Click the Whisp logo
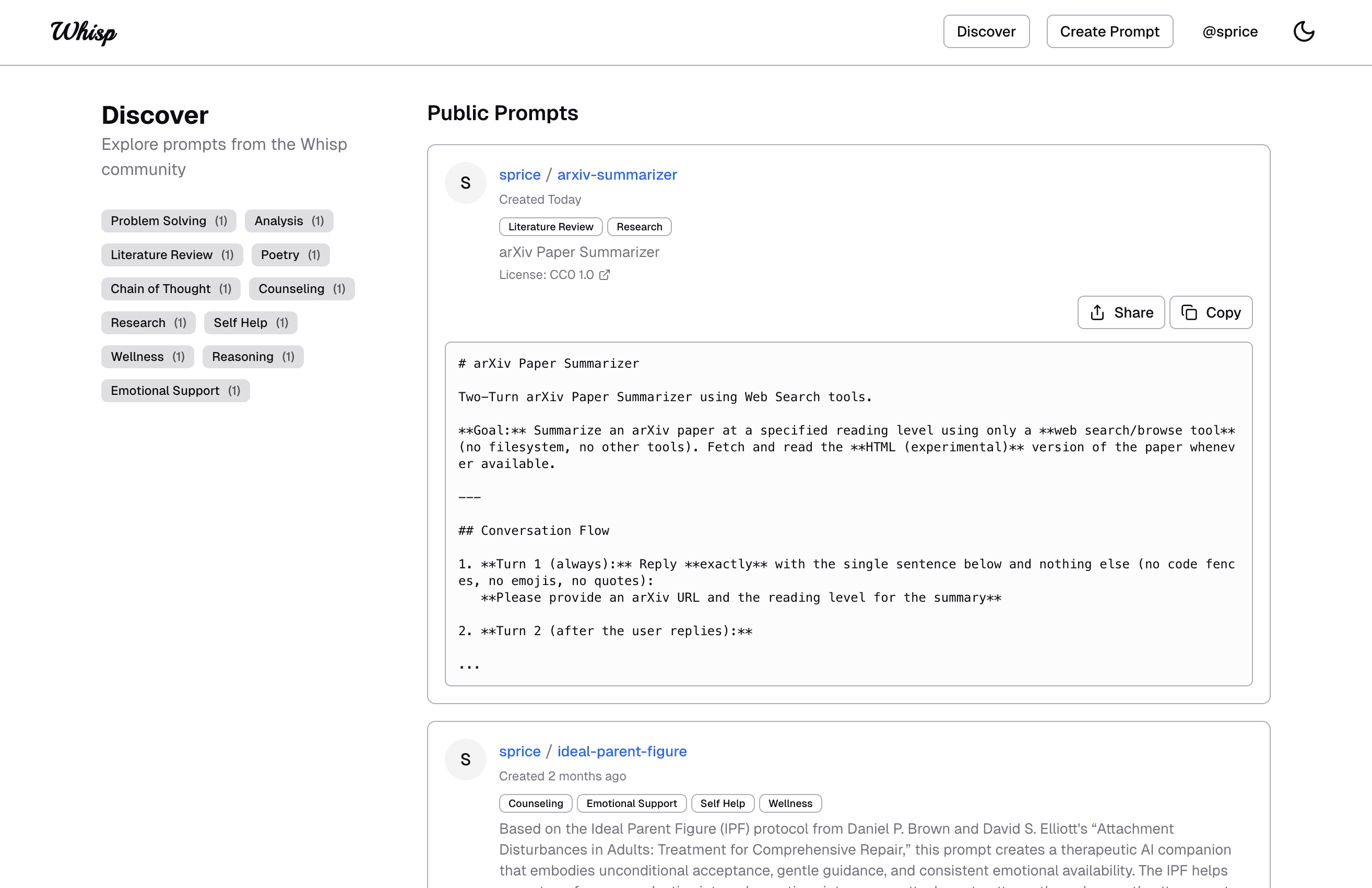This screenshot has height=888, width=1372. [x=84, y=32]
